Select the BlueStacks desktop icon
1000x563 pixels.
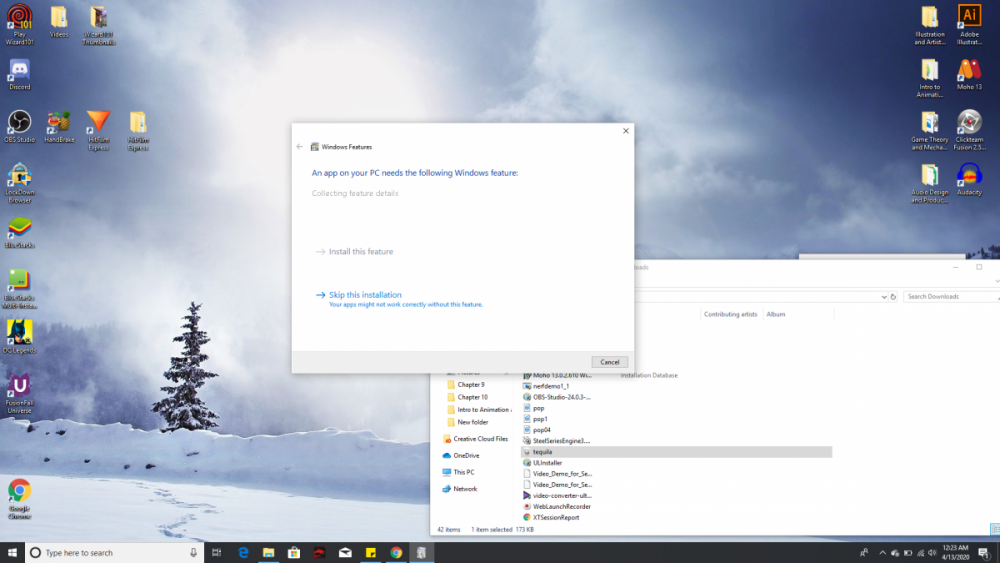tap(19, 228)
